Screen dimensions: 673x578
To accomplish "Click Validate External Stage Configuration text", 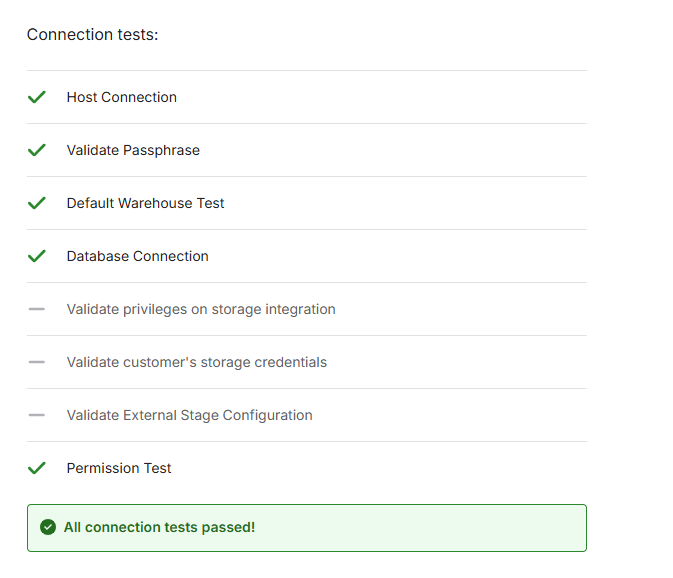I will point(189,415).
